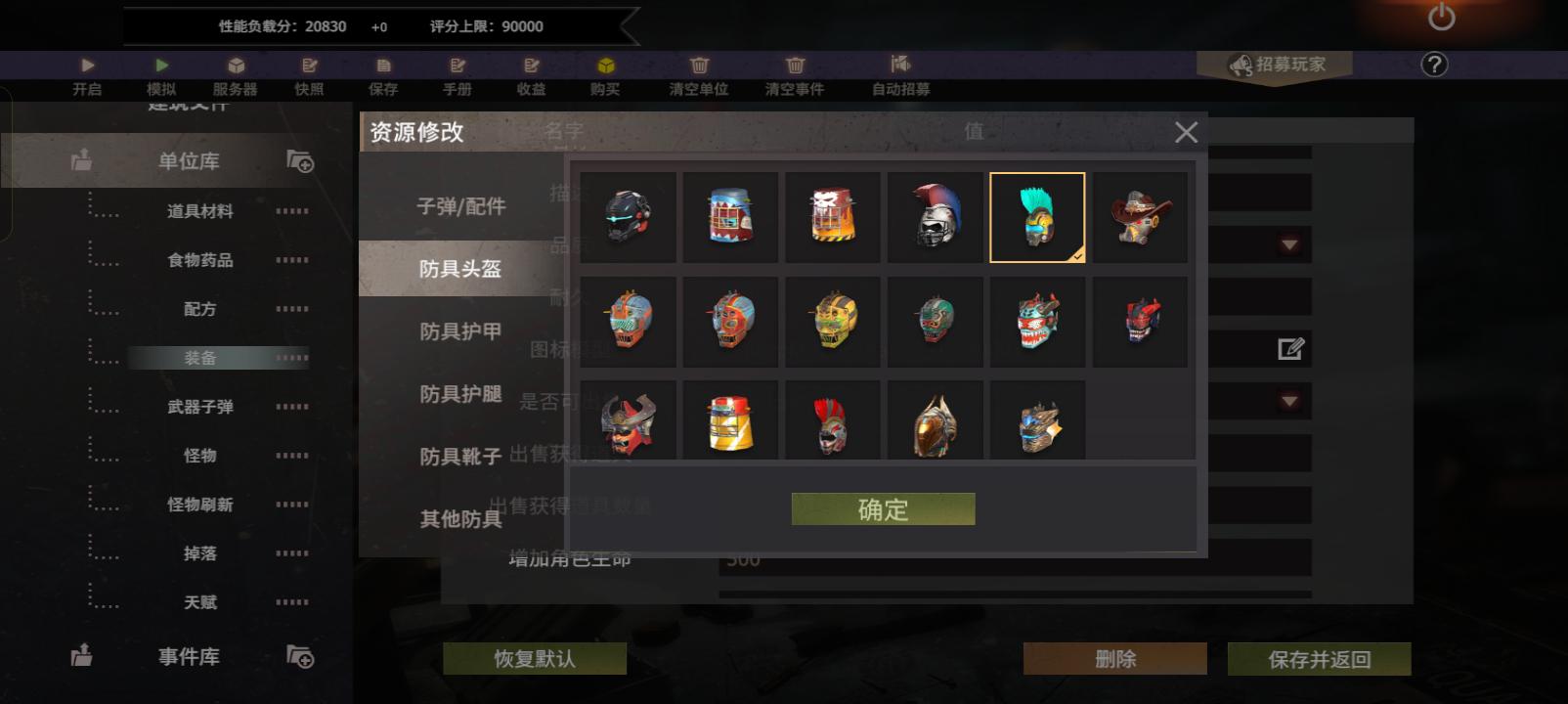Start the green 模拟 simulation icon
The width and height of the screenshot is (1568, 704).
click(x=161, y=66)
